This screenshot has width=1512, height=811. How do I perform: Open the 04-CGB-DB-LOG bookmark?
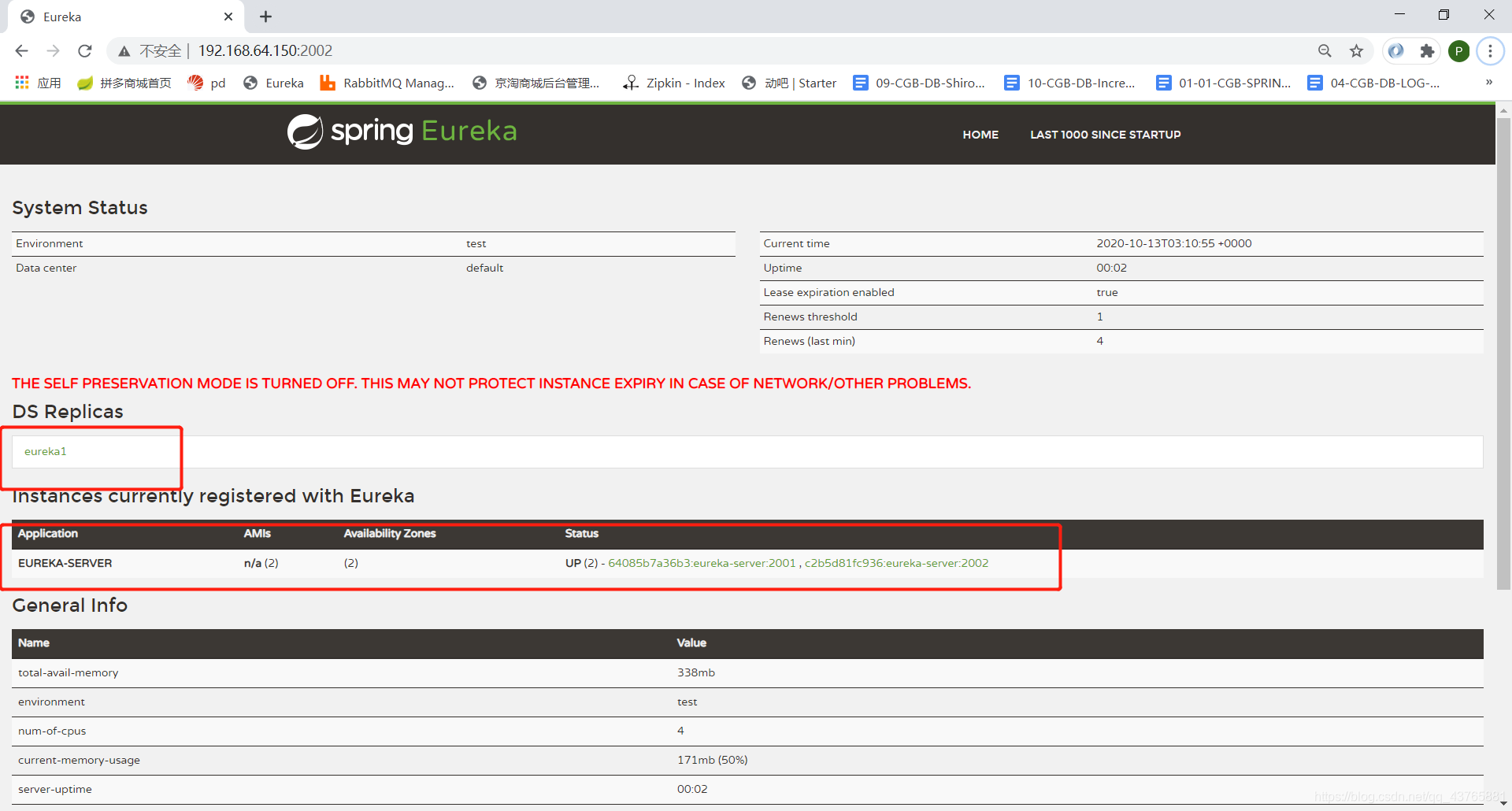[1373, 83]
